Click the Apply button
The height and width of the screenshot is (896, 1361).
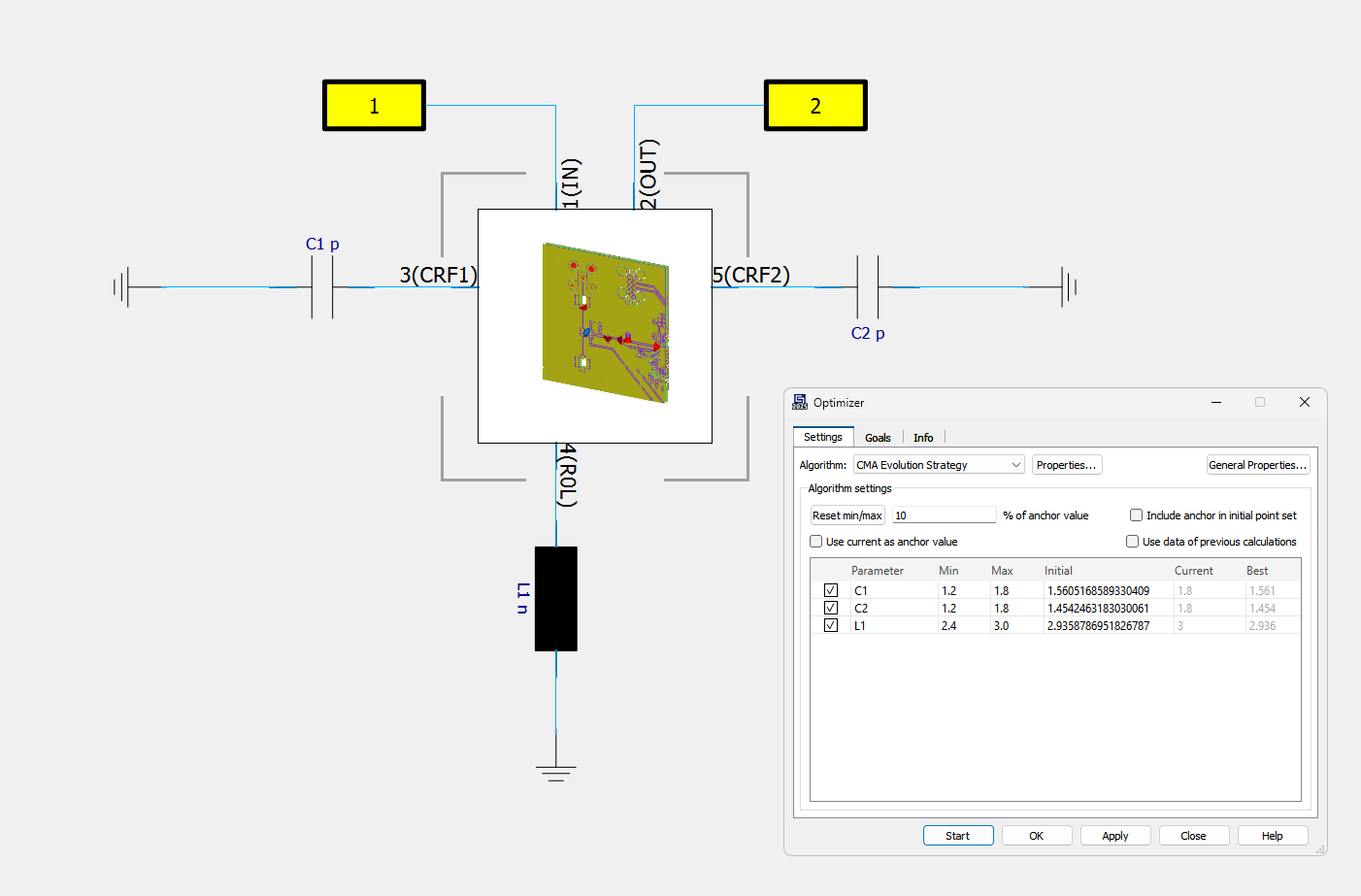point(1115,836)
